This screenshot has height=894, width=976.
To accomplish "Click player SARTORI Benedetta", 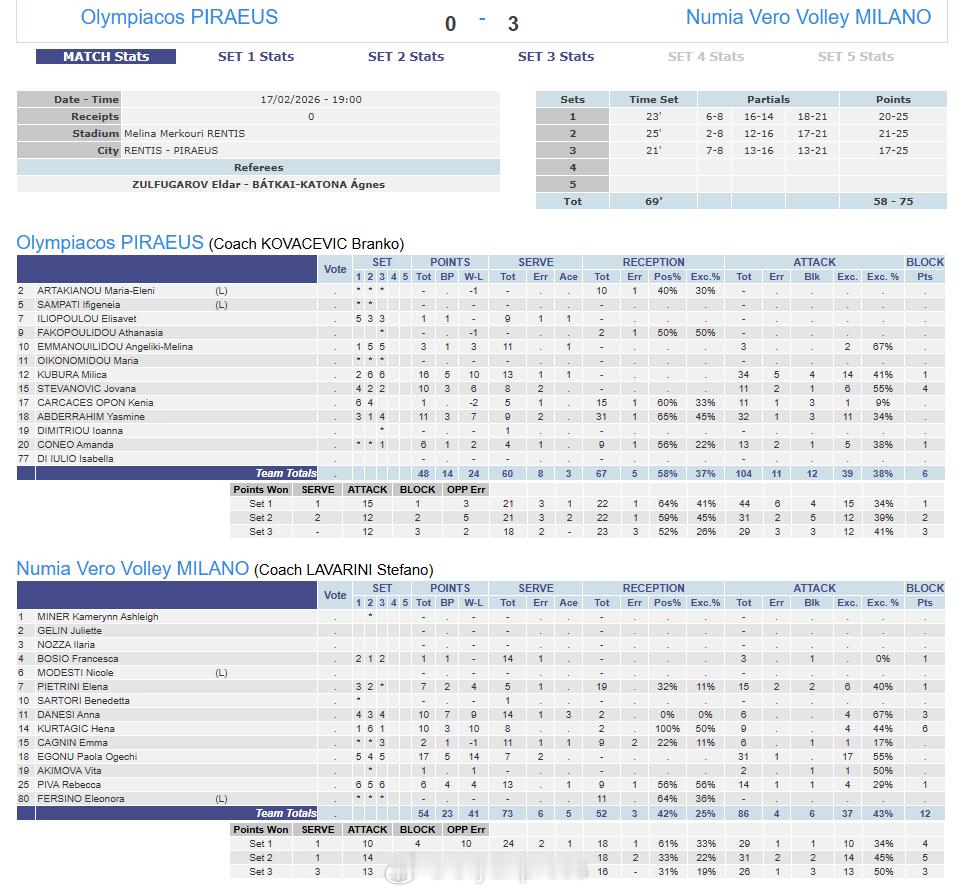I will (x=83, y=700).
